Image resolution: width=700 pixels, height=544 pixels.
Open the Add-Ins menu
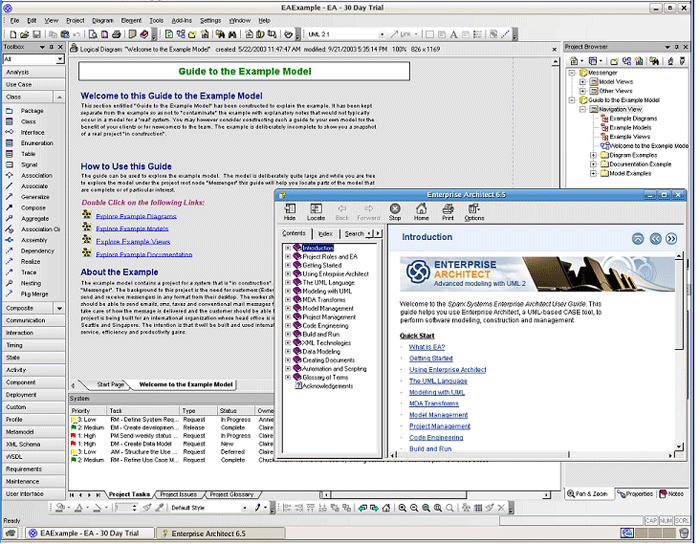click(181, 21)
